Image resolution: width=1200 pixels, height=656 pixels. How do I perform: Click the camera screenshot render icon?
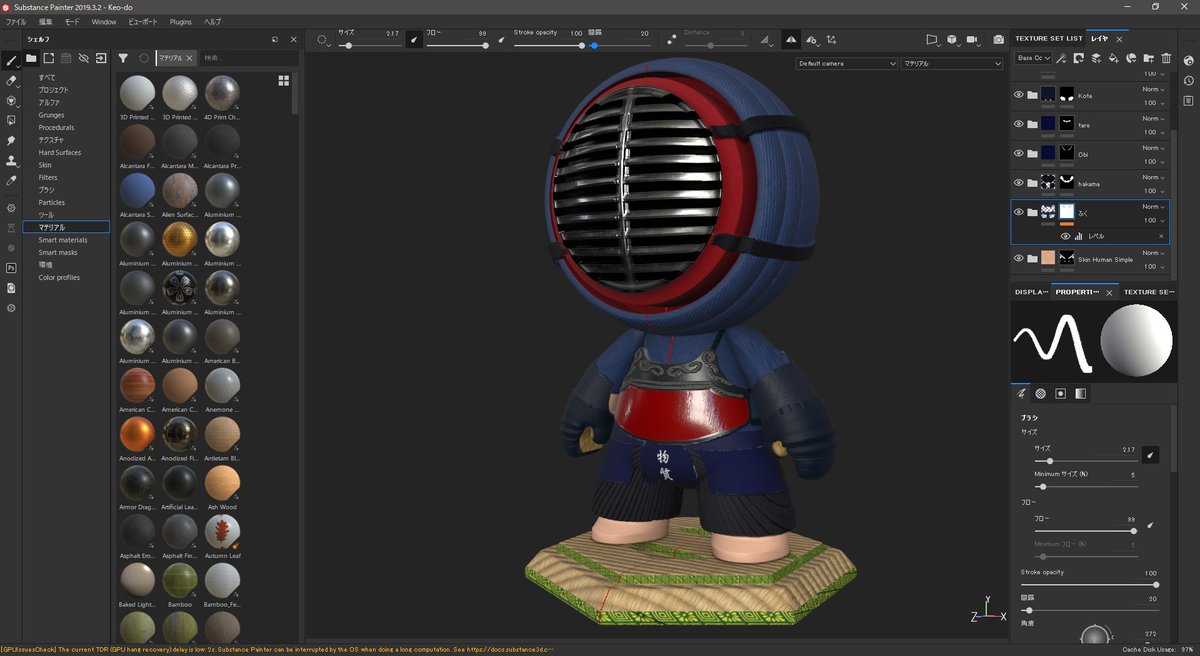tap(998, 40)
